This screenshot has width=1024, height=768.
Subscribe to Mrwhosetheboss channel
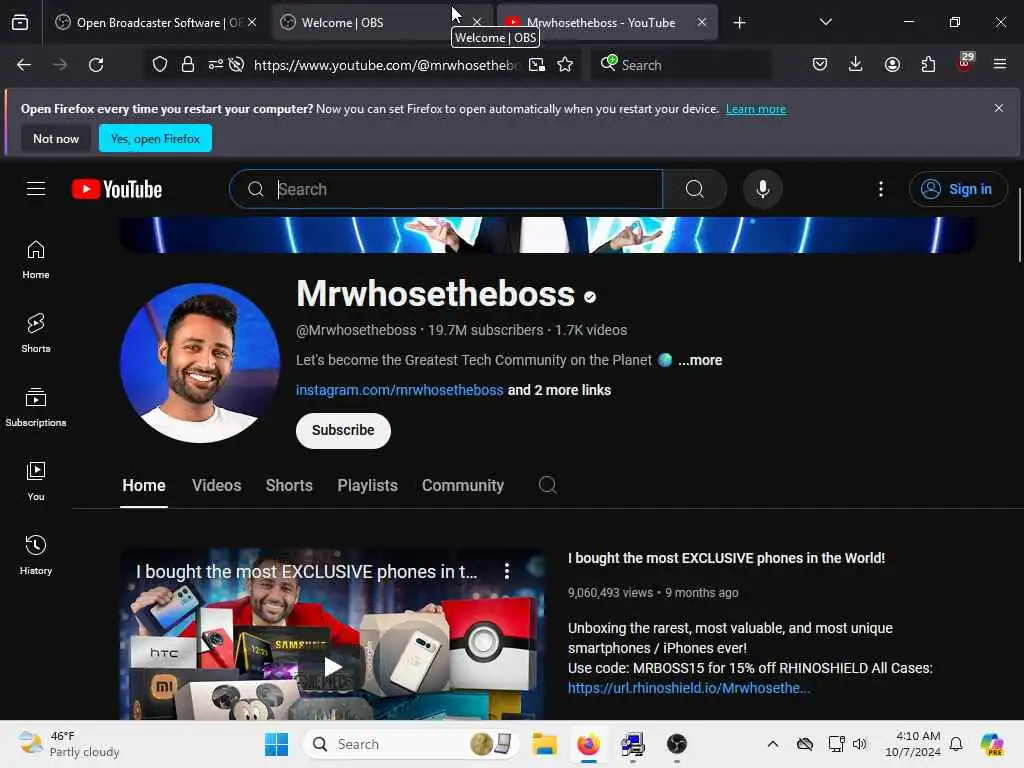[x=343, y=430]
